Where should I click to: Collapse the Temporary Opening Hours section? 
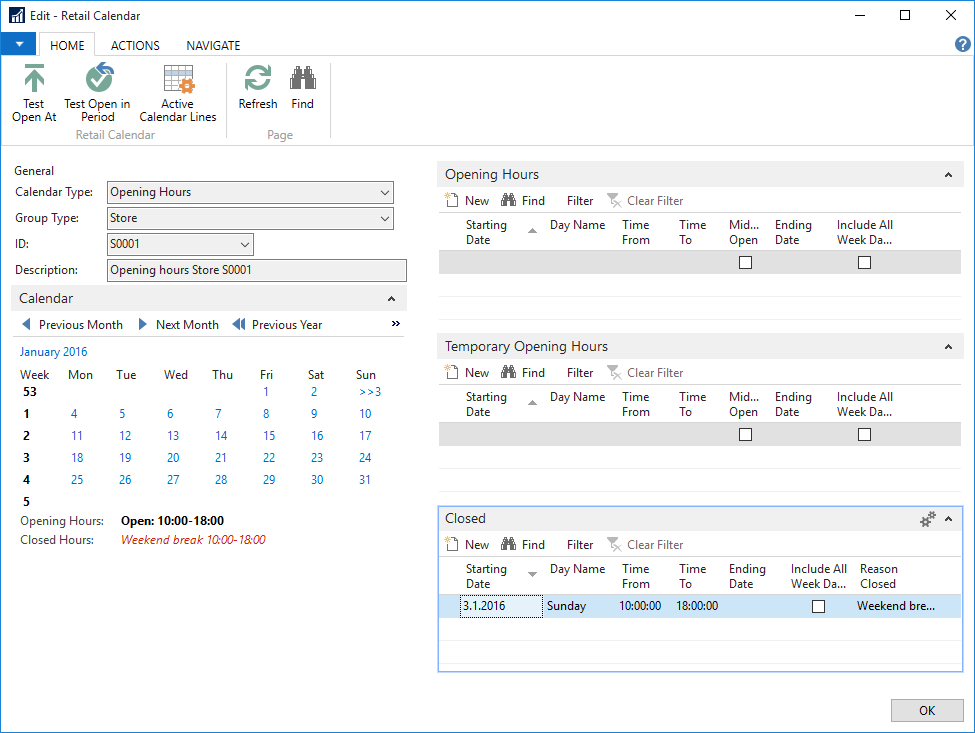(948, 347)
